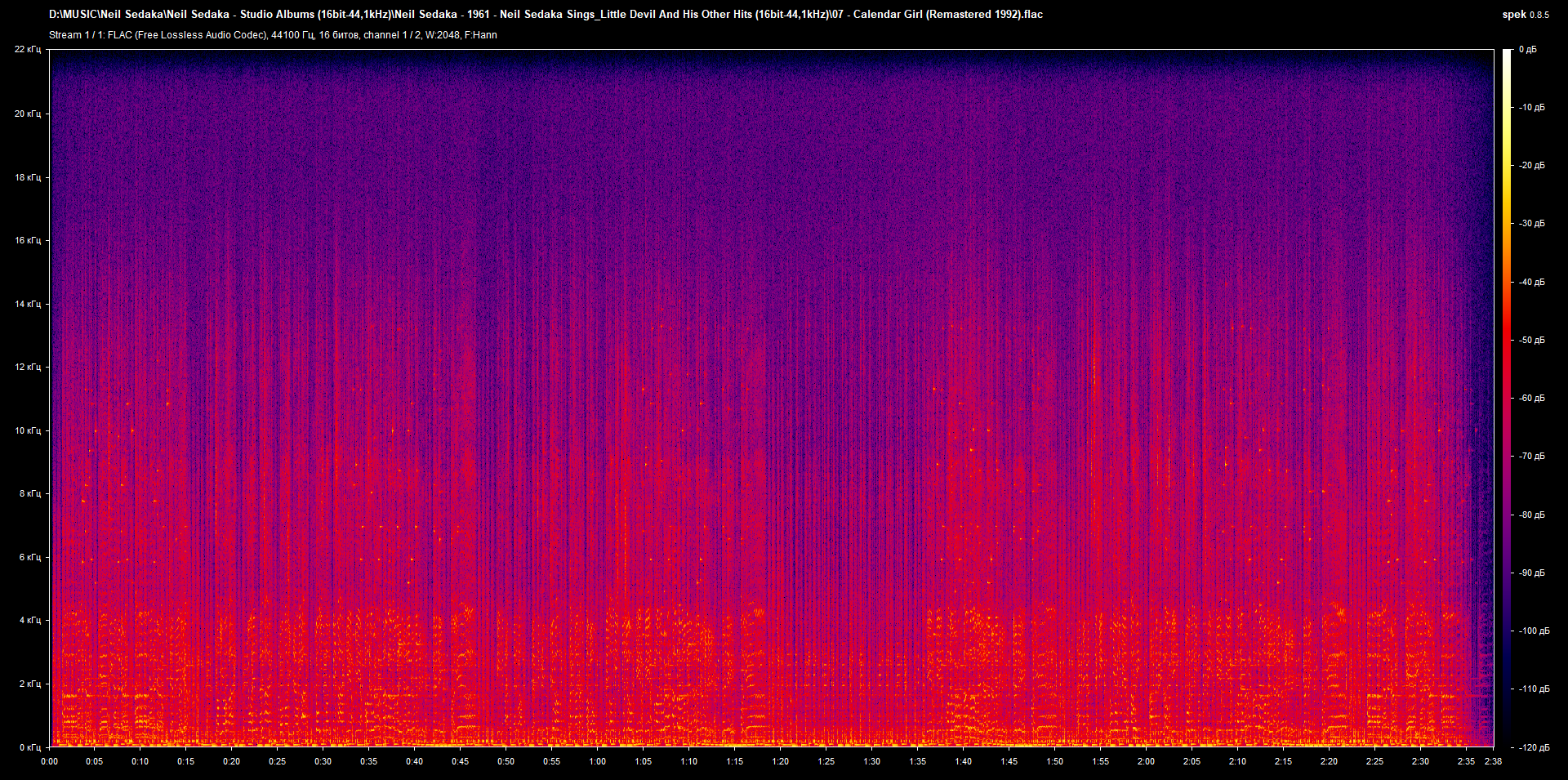Click the -50 дБ level label
The height and width of the screenshot is (780, 1568).
pos(1531,340)
